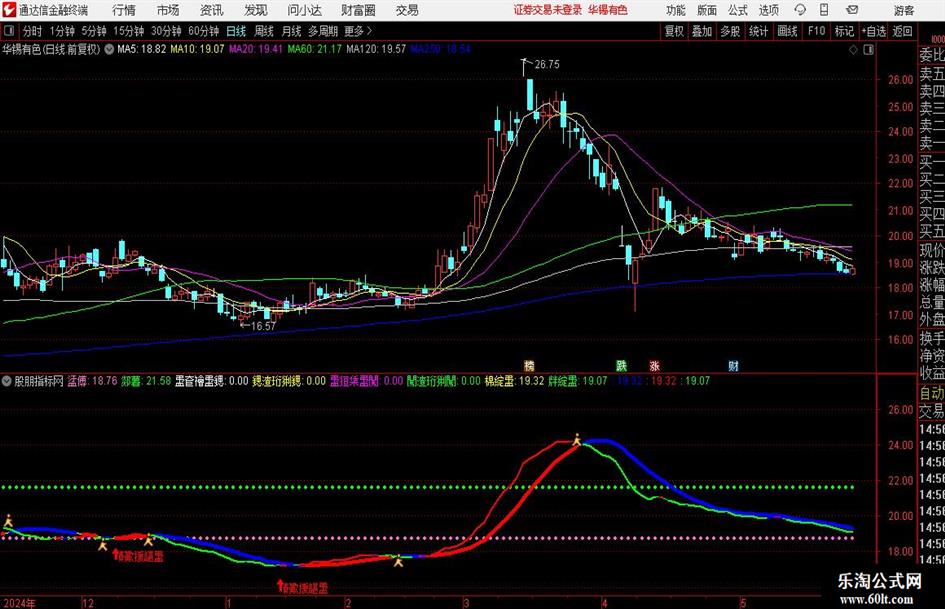Viewport: 945px width, 609px height.
Task: Open the F10 company info button
Action: pos(817,31)
